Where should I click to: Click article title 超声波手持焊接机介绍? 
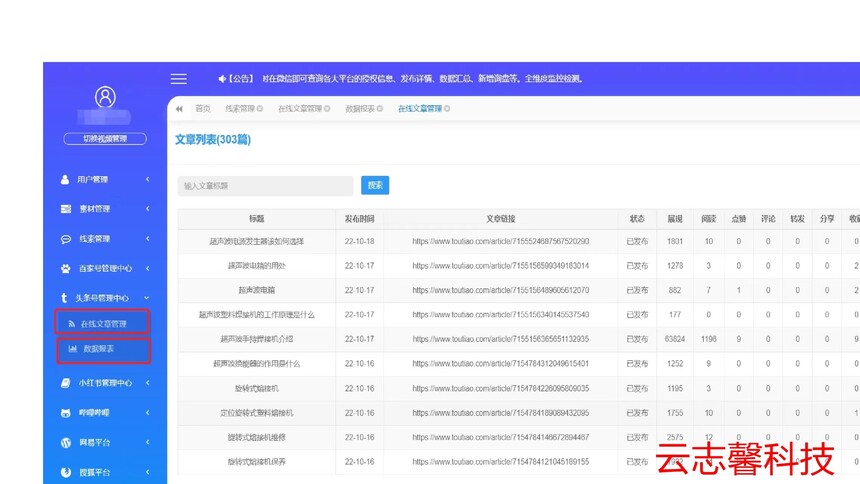point(257,339)
